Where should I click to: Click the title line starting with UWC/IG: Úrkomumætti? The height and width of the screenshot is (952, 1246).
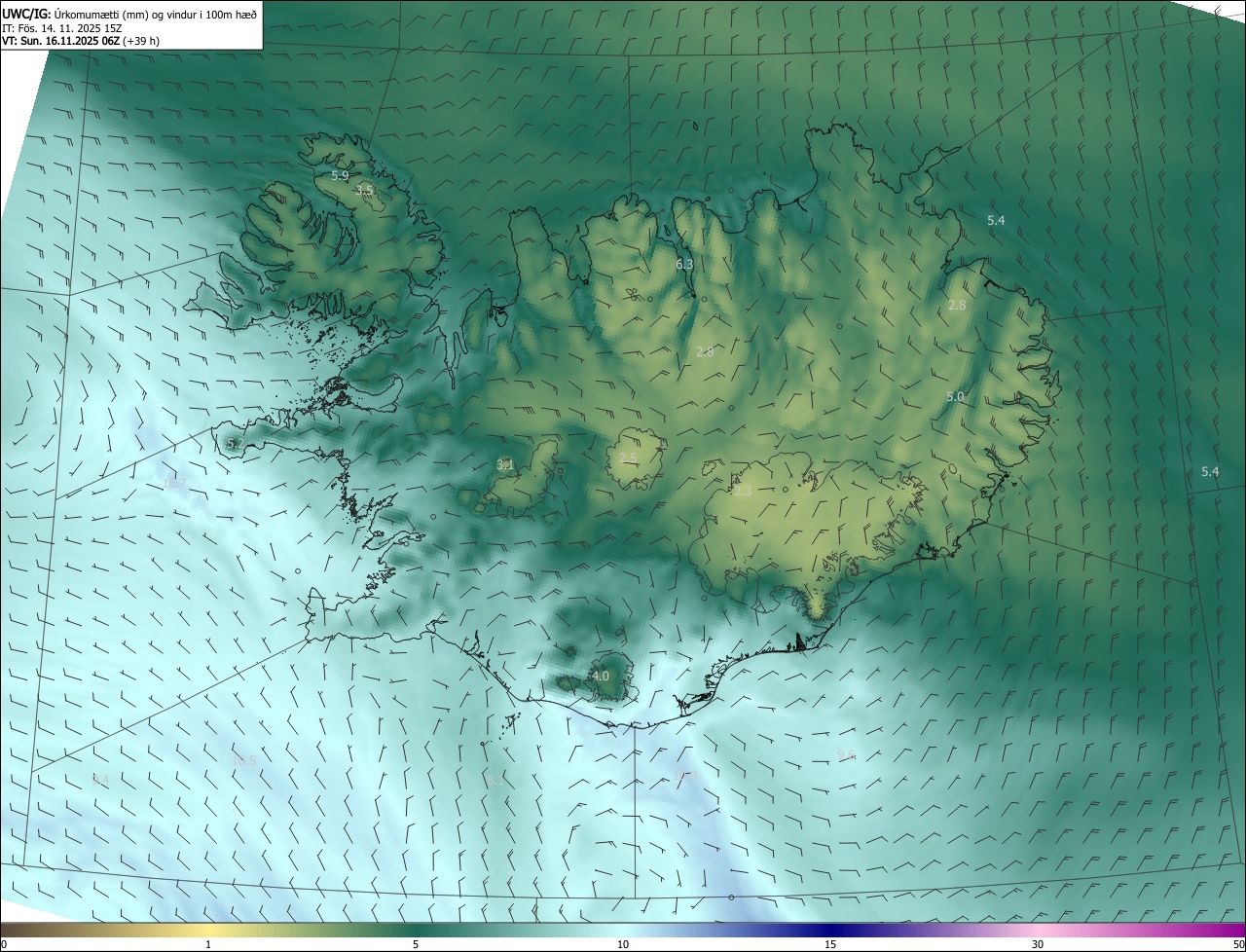[x=129, y=14]
